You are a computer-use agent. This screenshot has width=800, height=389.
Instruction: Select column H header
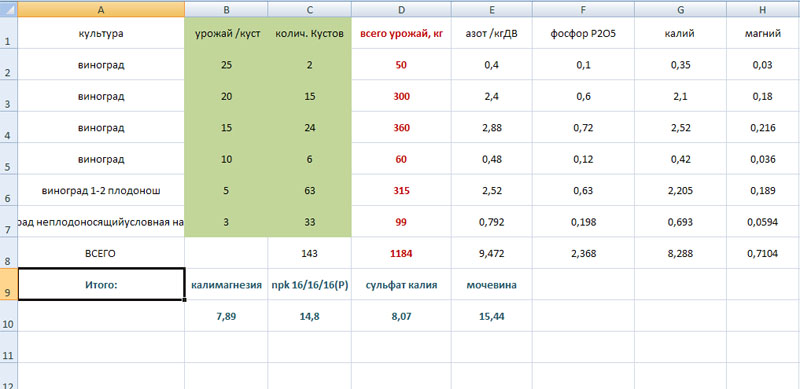(x=763, y=9)
